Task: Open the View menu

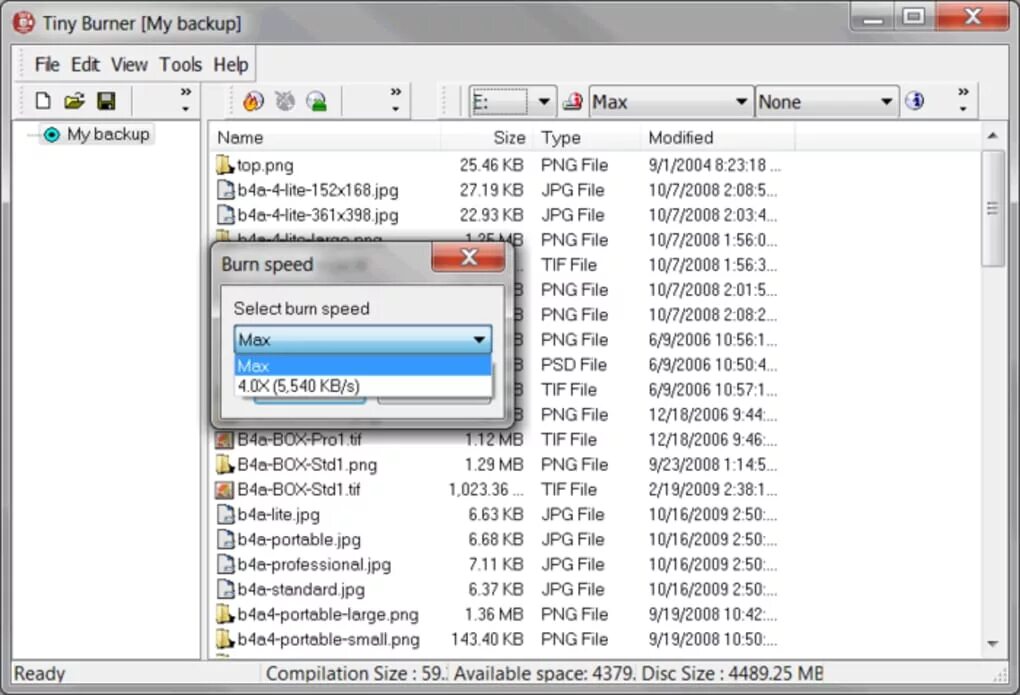Action: click(x=129, y=64)
